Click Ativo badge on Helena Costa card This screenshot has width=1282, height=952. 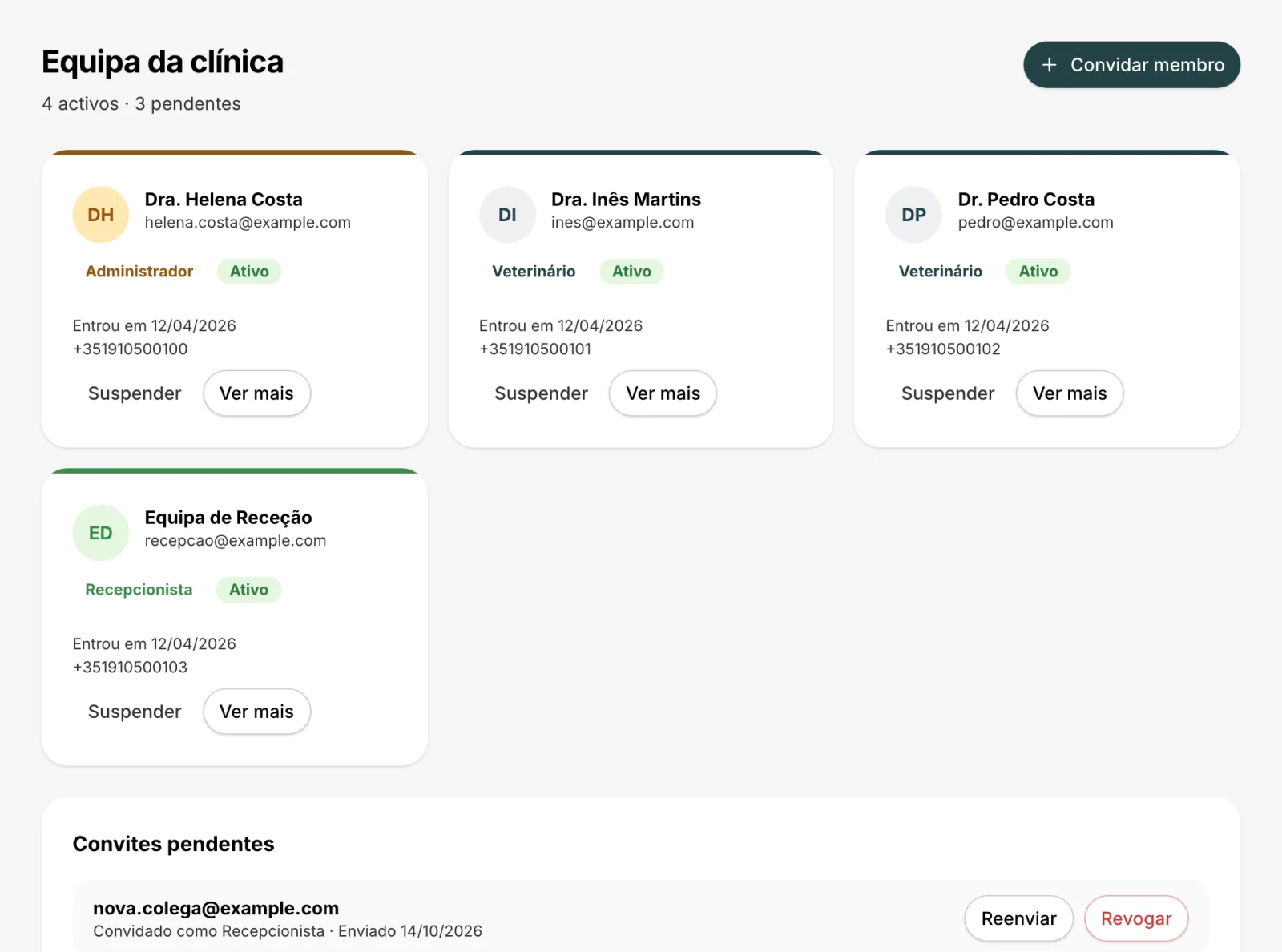click(x=249, y=272)
